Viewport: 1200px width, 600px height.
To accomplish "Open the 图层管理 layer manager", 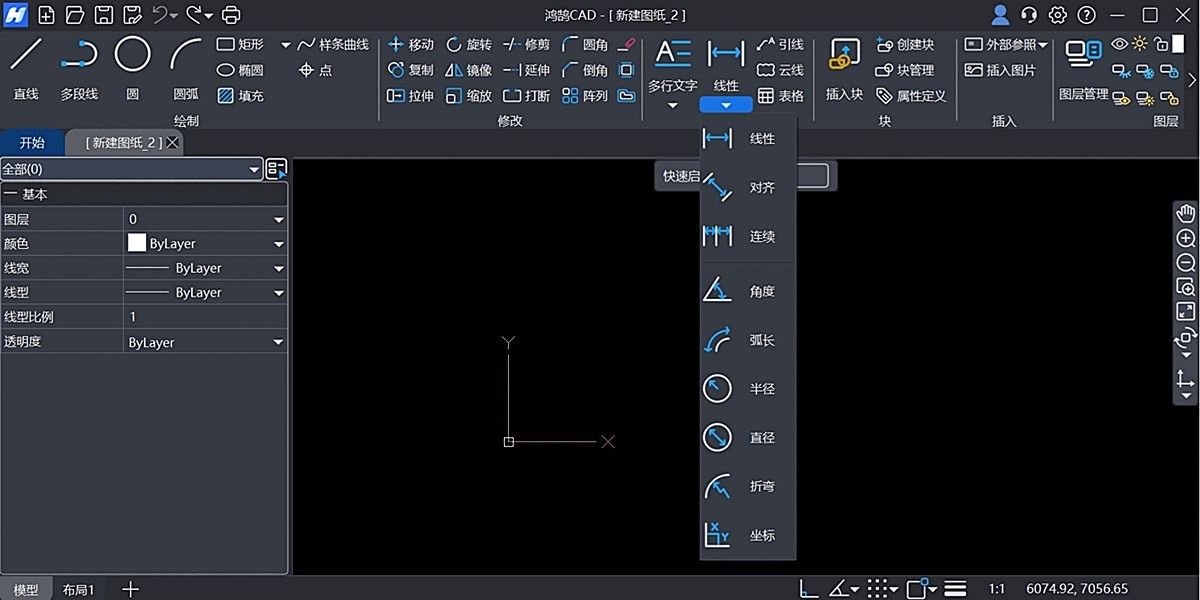I will 1087,70.
